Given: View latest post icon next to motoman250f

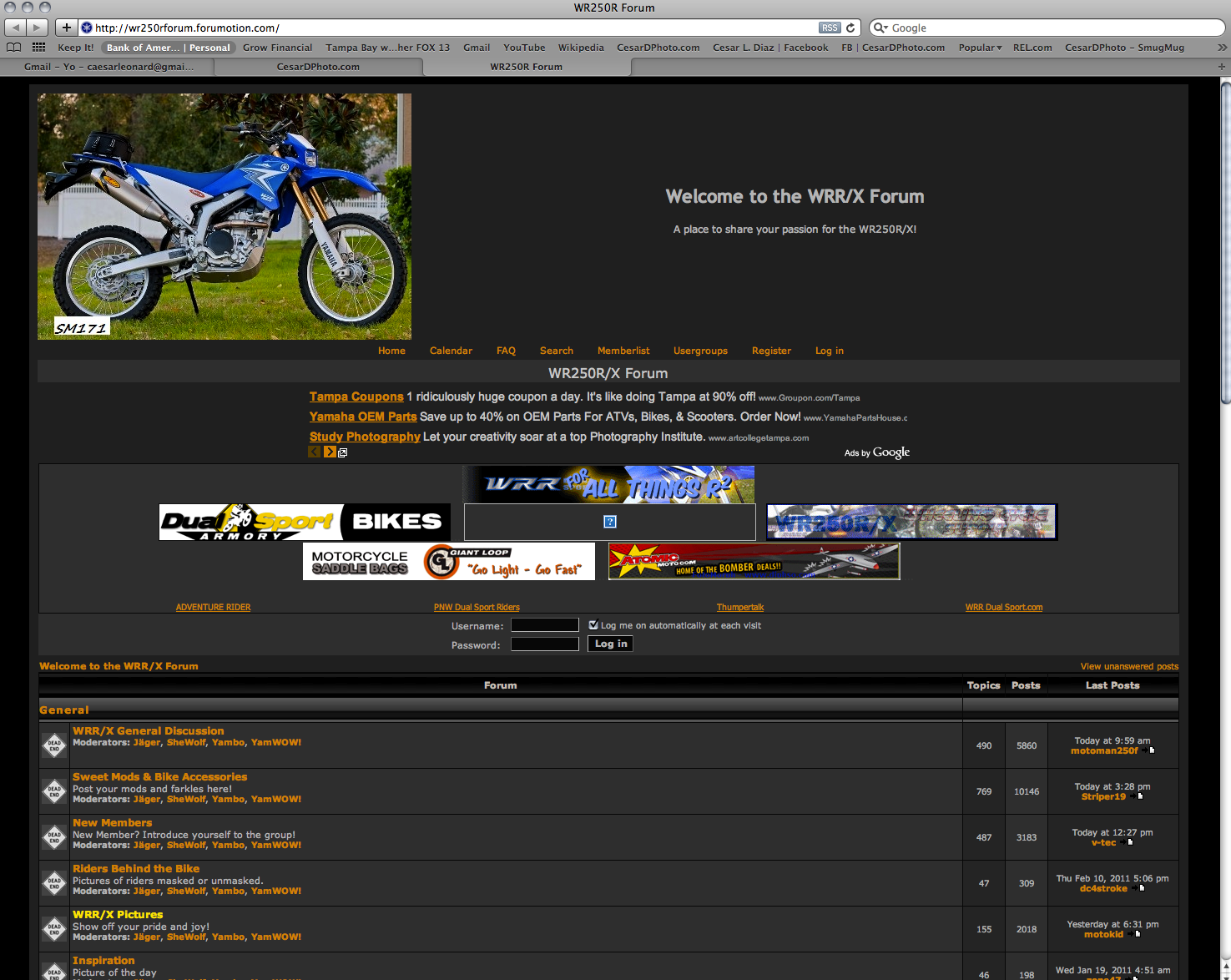Looking at the screenshot, I should click(1150, 750).
